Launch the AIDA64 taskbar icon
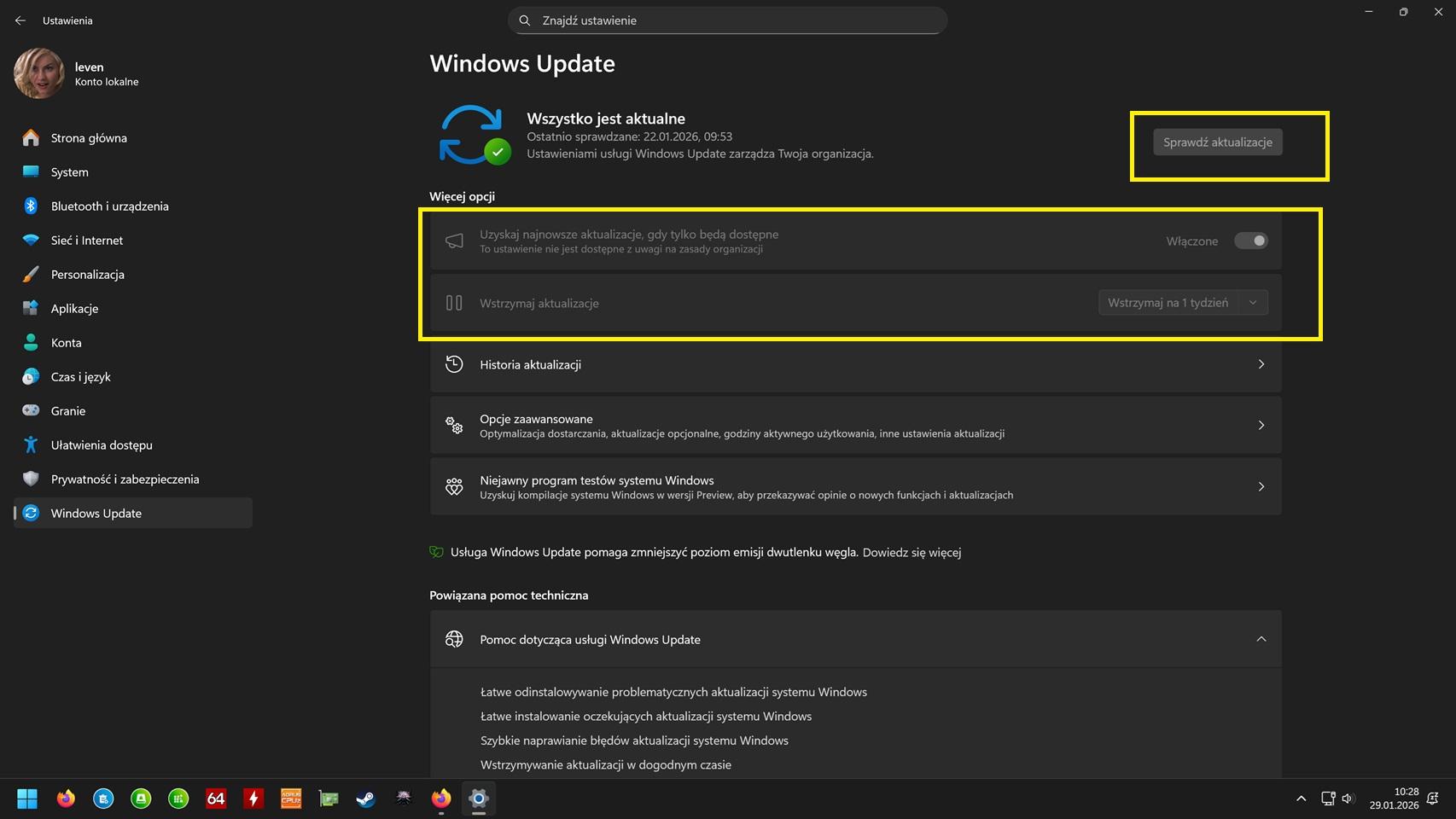1456x819 pixels. click(x=216, y=799)
